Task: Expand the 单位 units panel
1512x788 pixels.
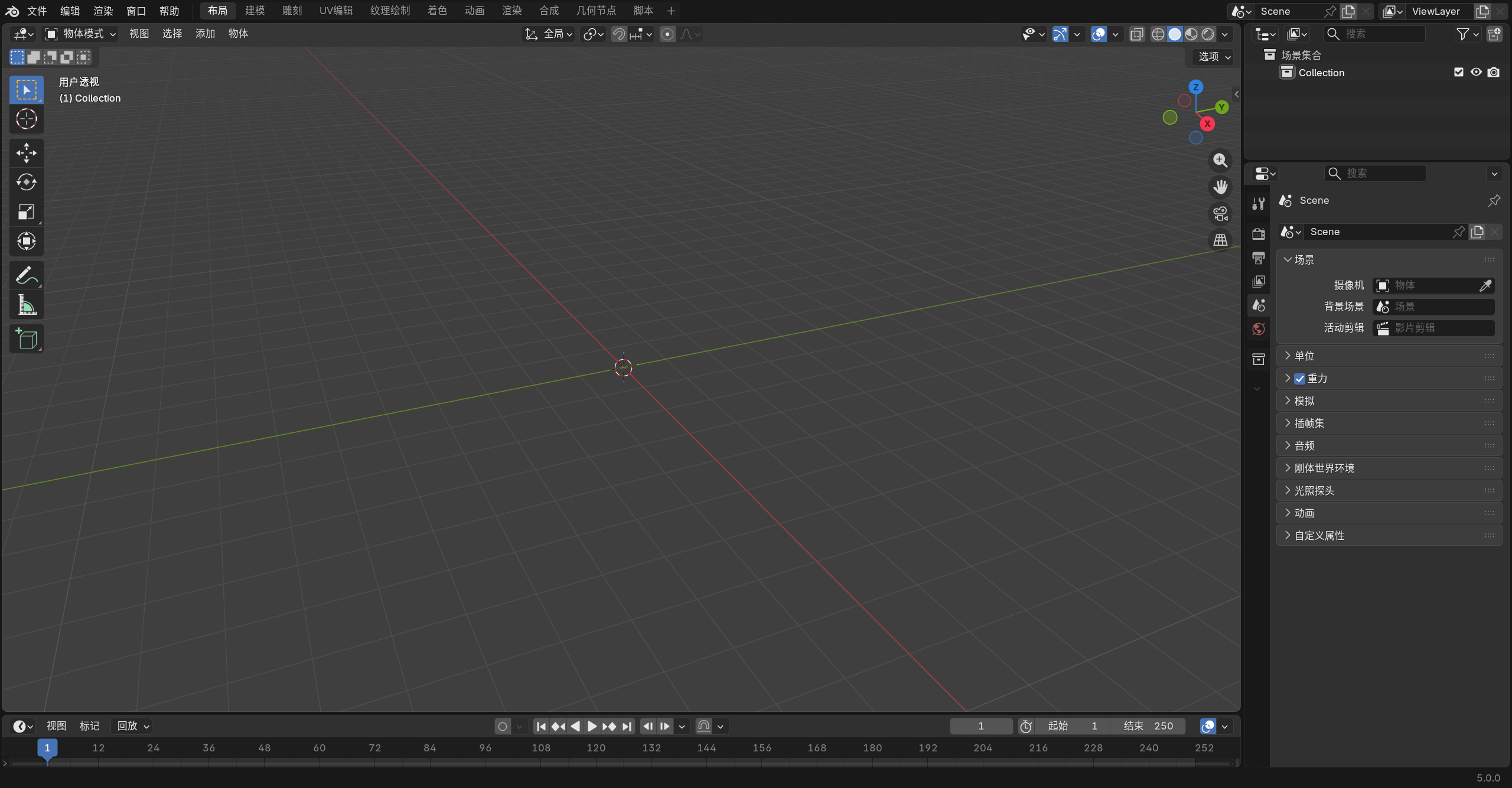Action: (1389, 356)
